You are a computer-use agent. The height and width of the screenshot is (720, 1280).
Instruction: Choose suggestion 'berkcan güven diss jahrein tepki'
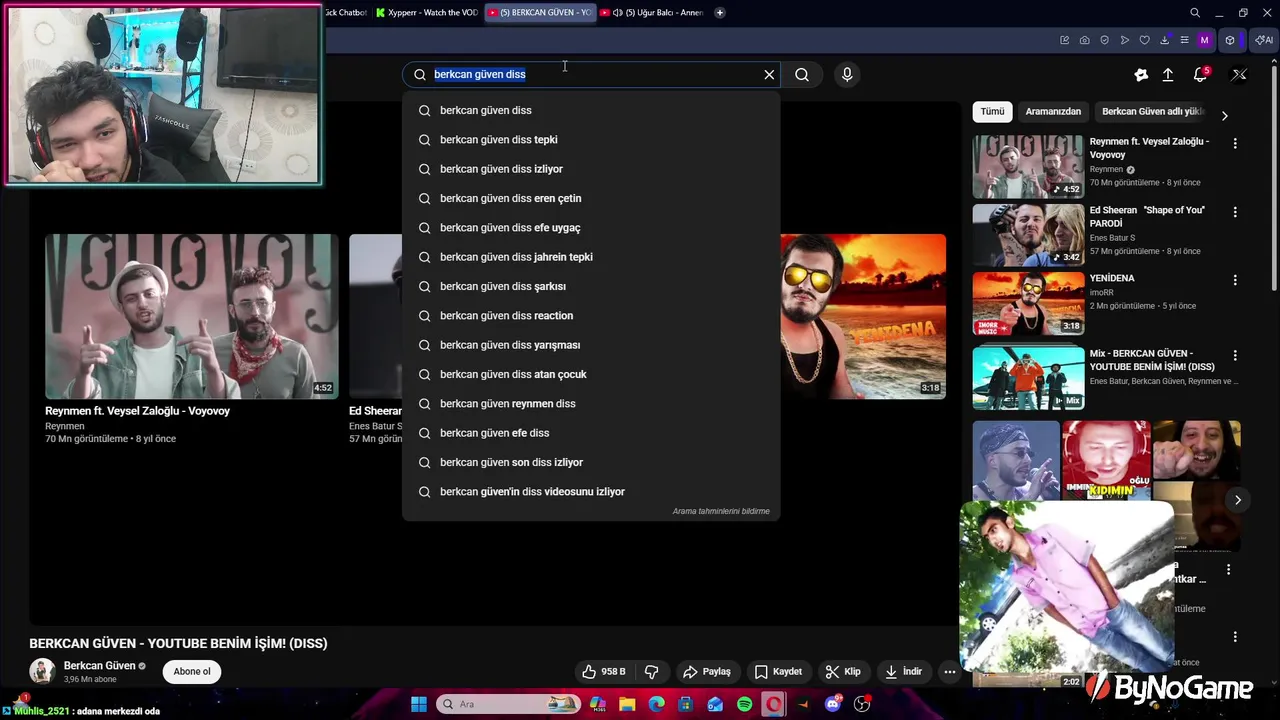click(x=591, y=257)
